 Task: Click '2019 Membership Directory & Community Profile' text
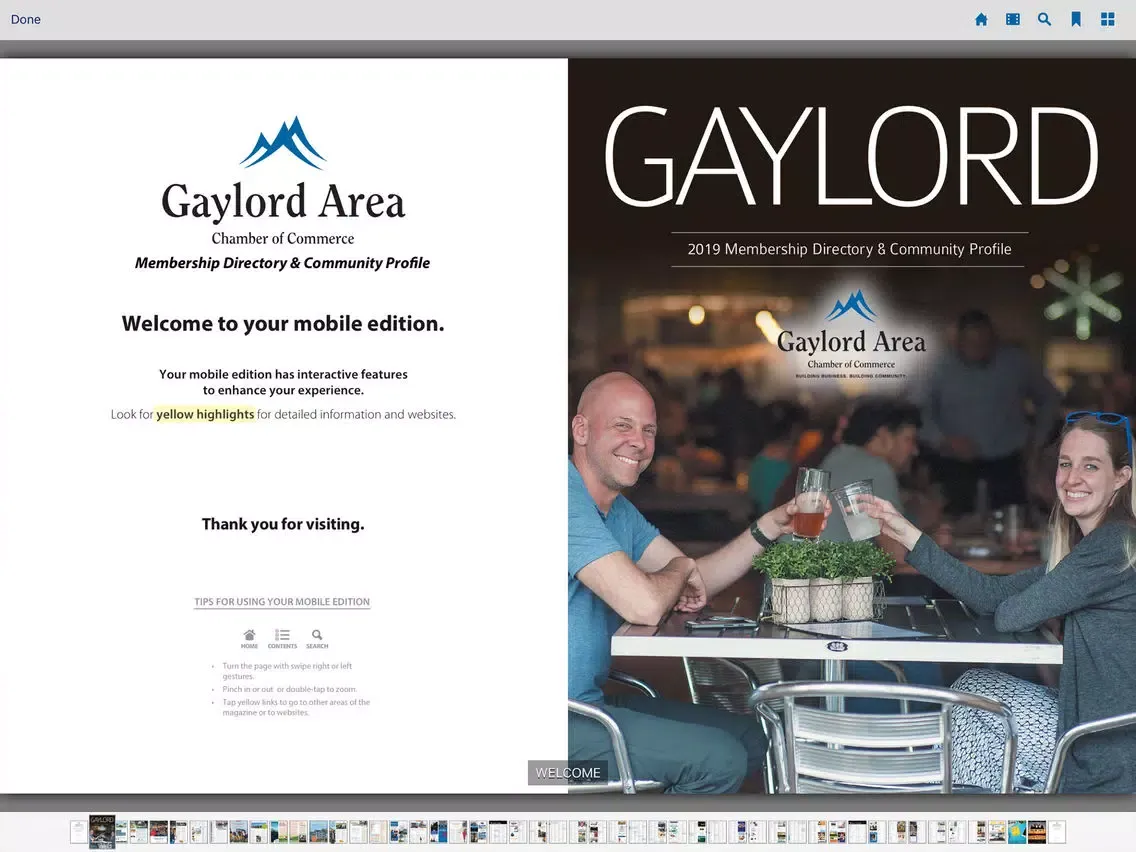(x=849, y=249)
